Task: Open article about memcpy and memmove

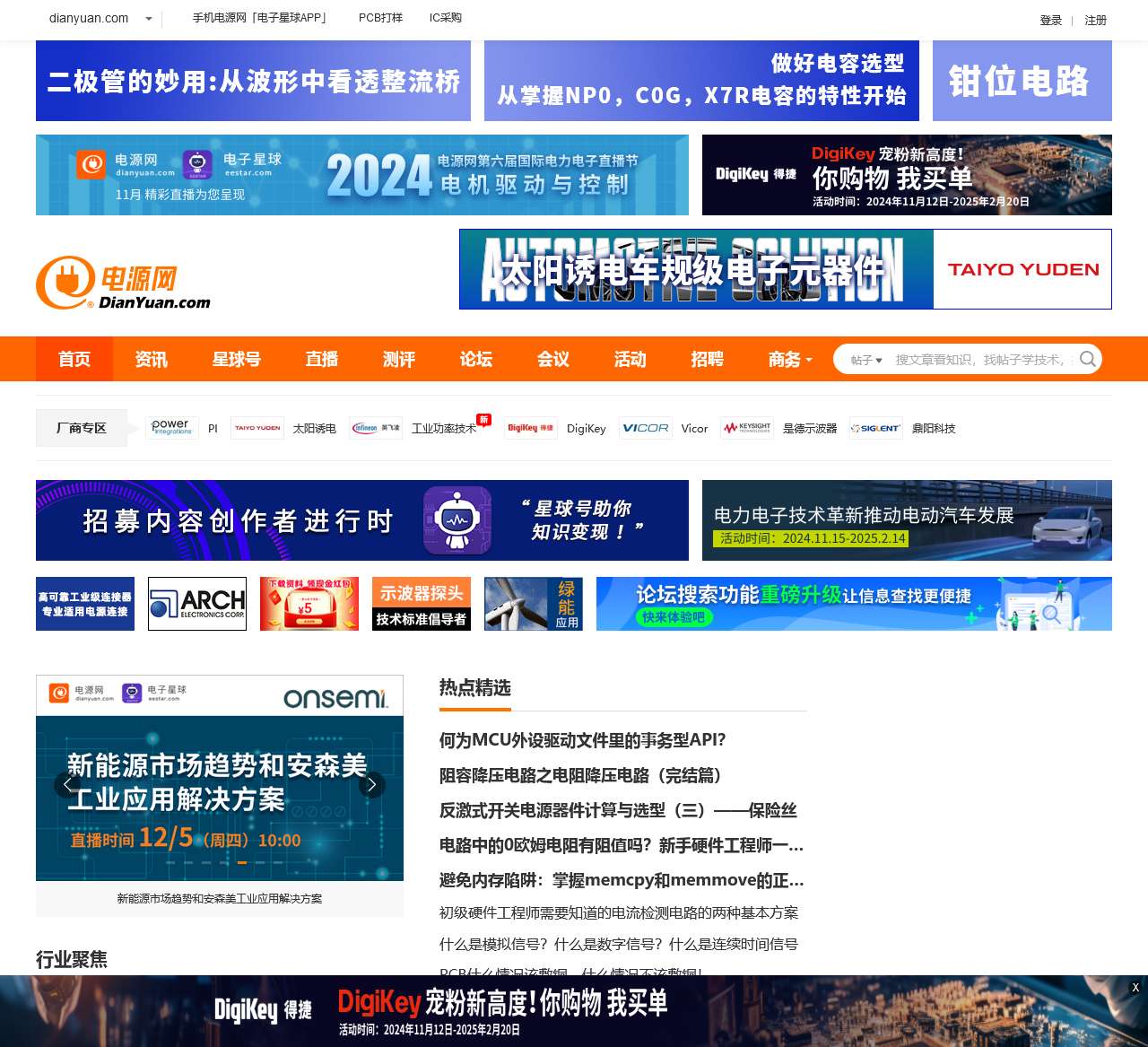Action: point(622,880)
